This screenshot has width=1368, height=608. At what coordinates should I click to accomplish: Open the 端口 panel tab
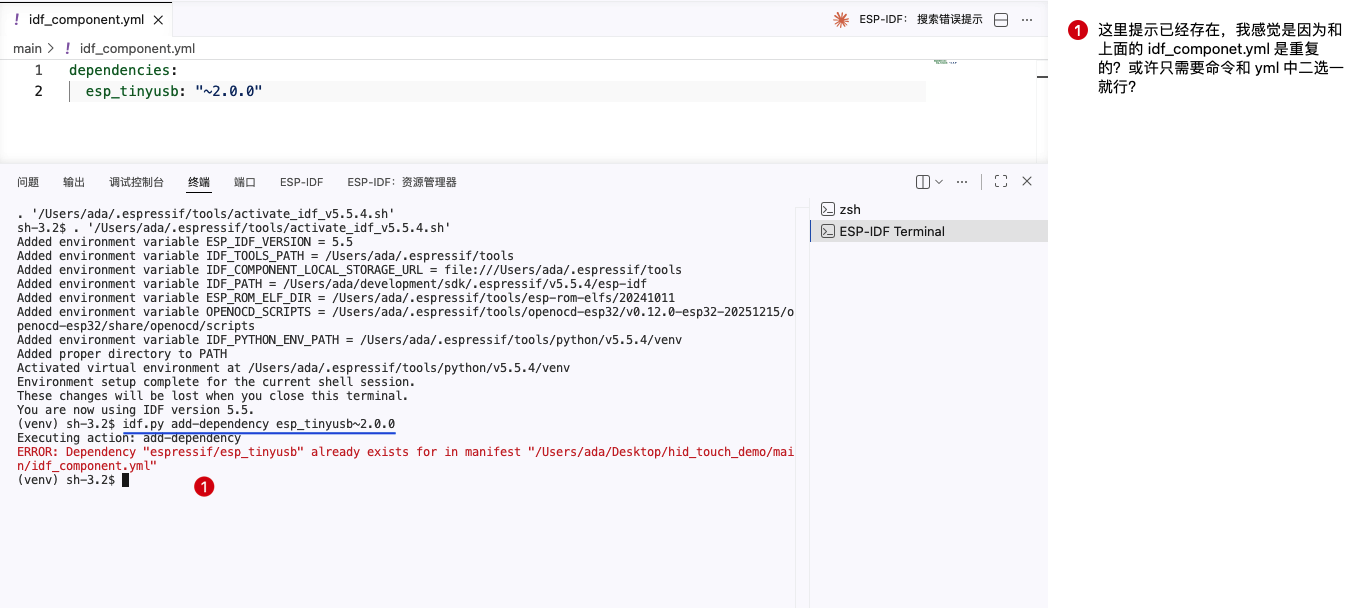pos(245,182)
